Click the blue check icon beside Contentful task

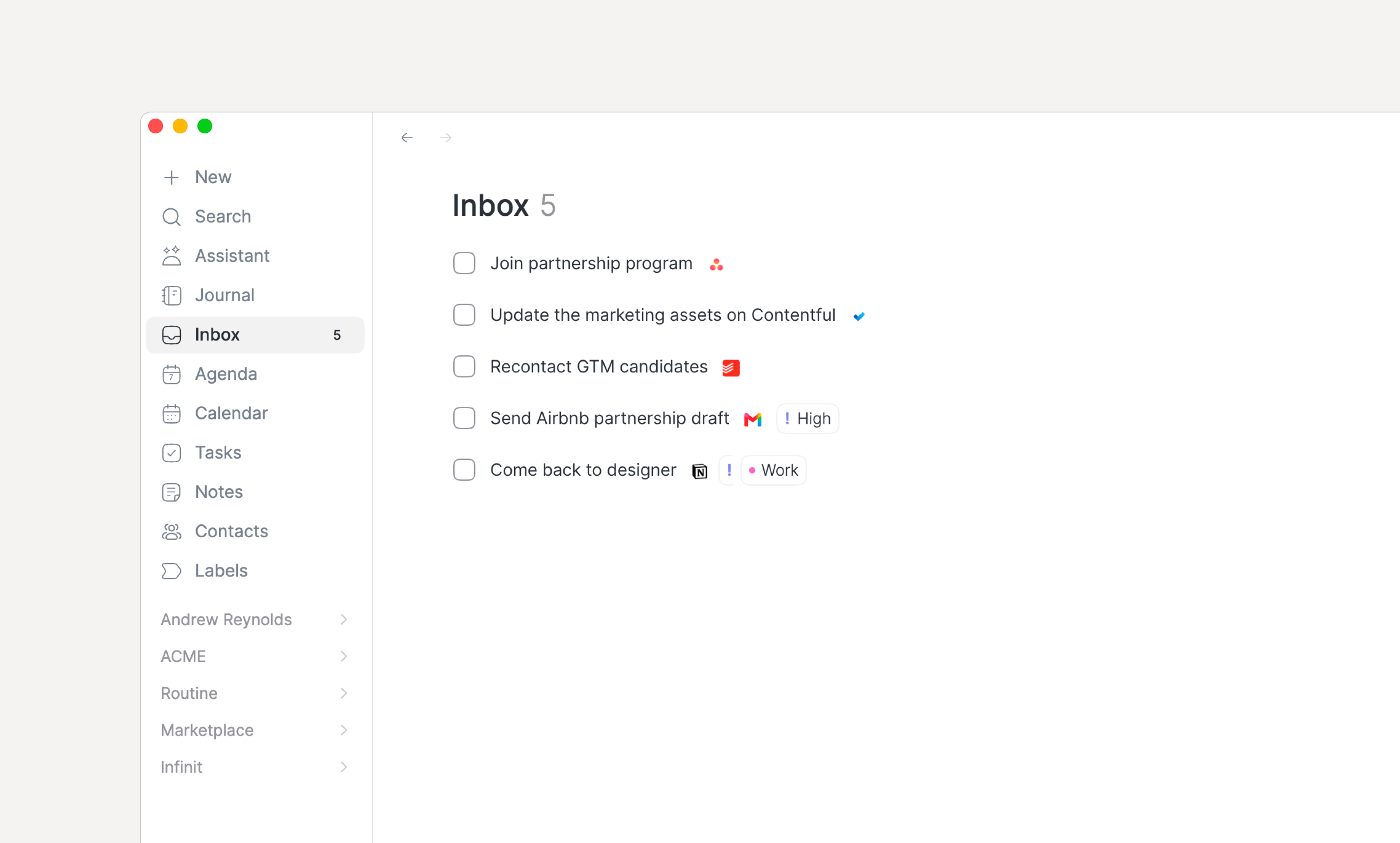tap(858, 316)
